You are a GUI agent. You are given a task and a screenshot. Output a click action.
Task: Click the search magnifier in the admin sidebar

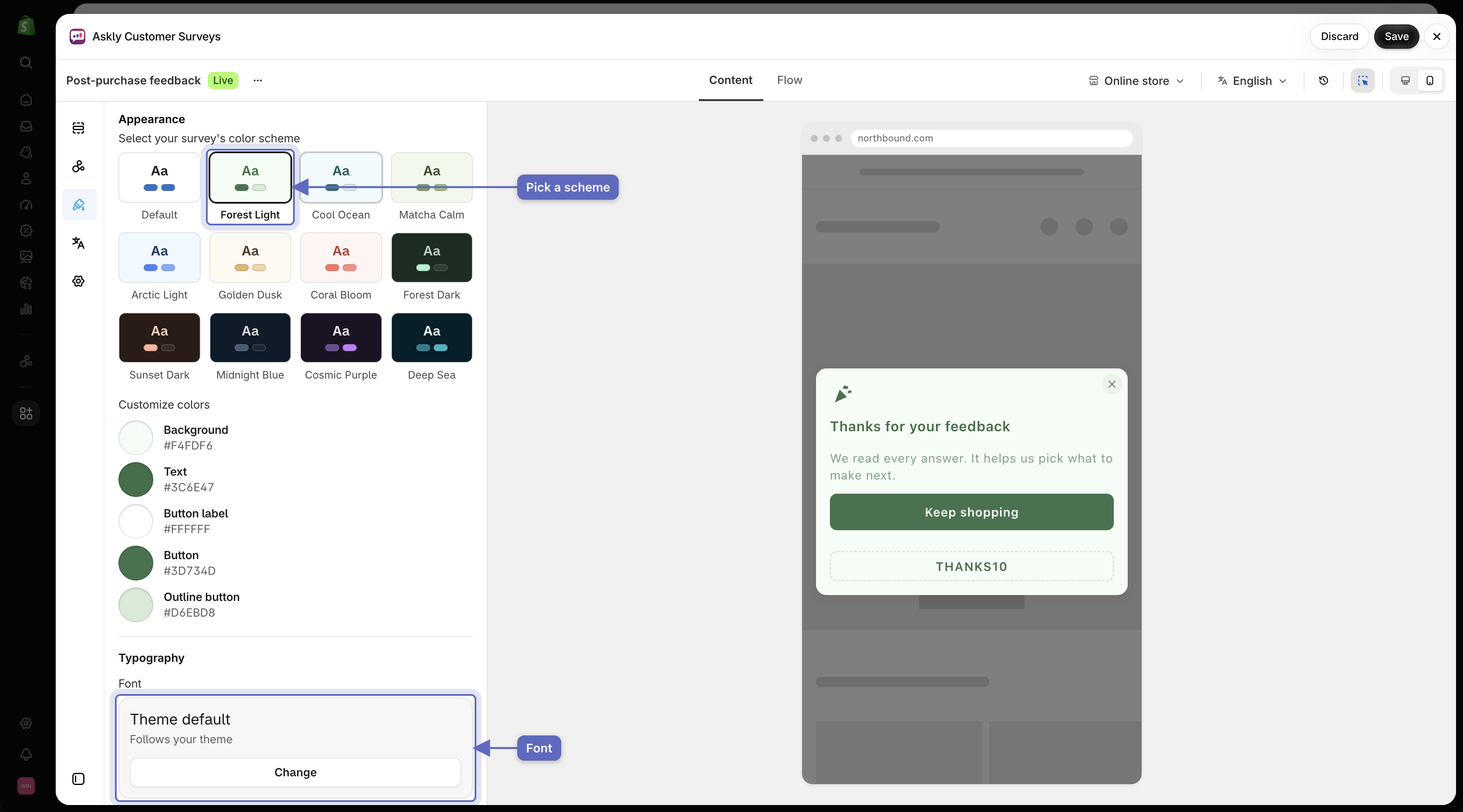click(x=26, y=62)
